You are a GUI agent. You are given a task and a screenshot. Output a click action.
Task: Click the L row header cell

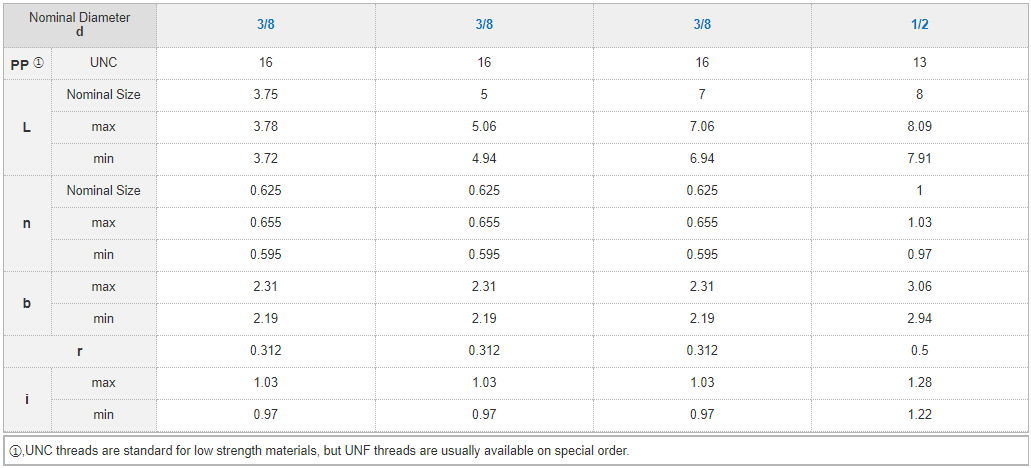pyautogui.click(x=26, y=127)
